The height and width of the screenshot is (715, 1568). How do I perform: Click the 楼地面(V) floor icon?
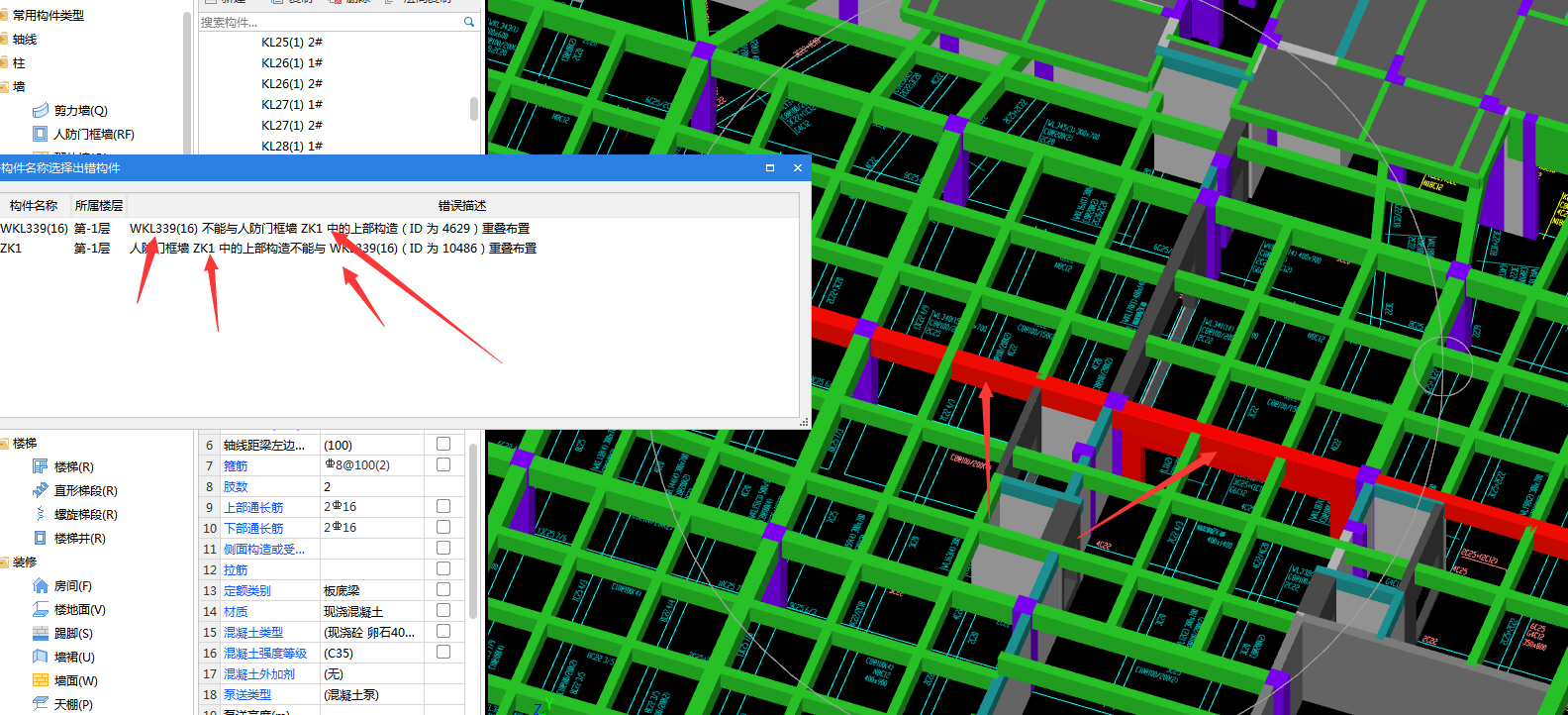click(x=41, y=609)
